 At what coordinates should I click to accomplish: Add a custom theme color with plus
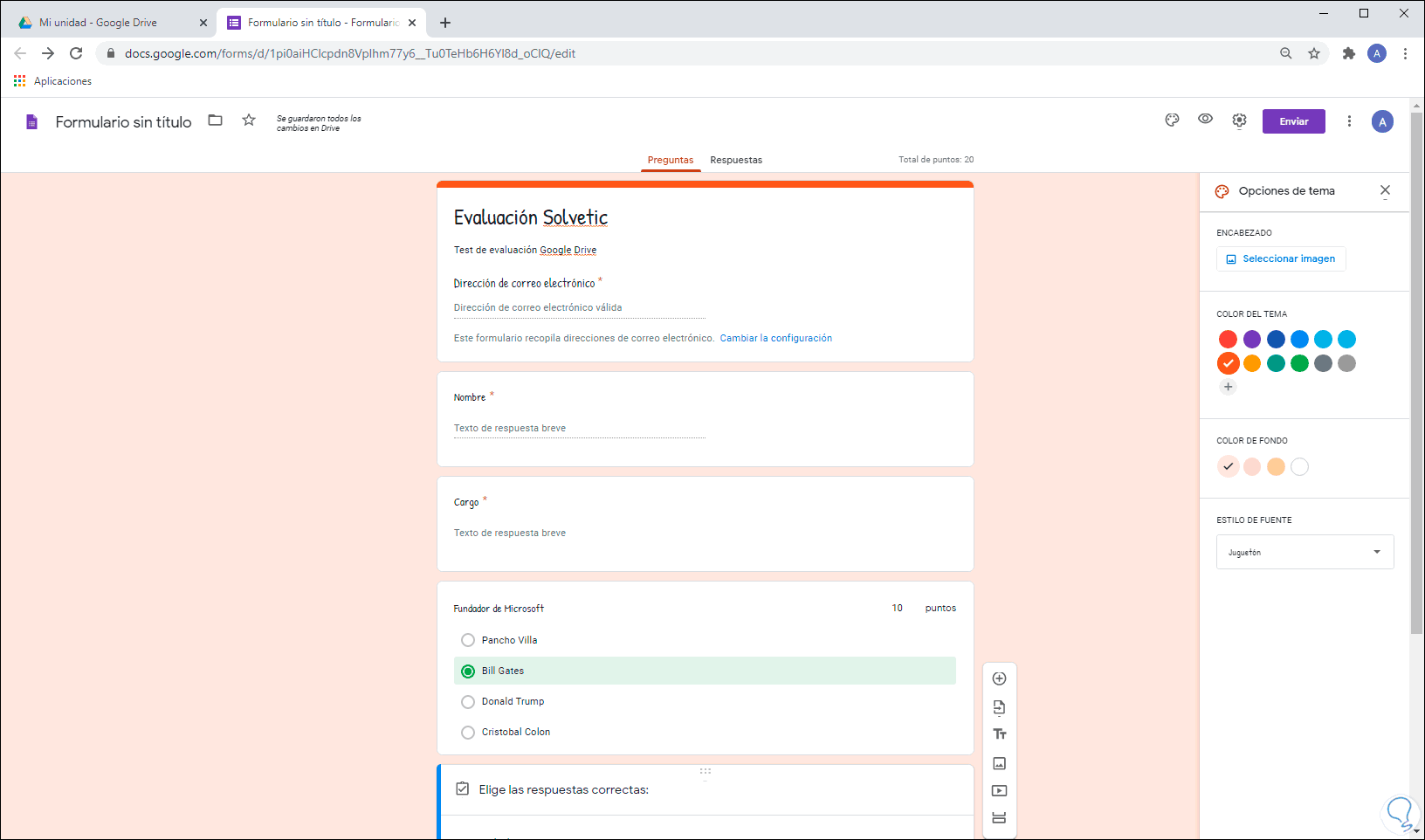coord(1229,387)
